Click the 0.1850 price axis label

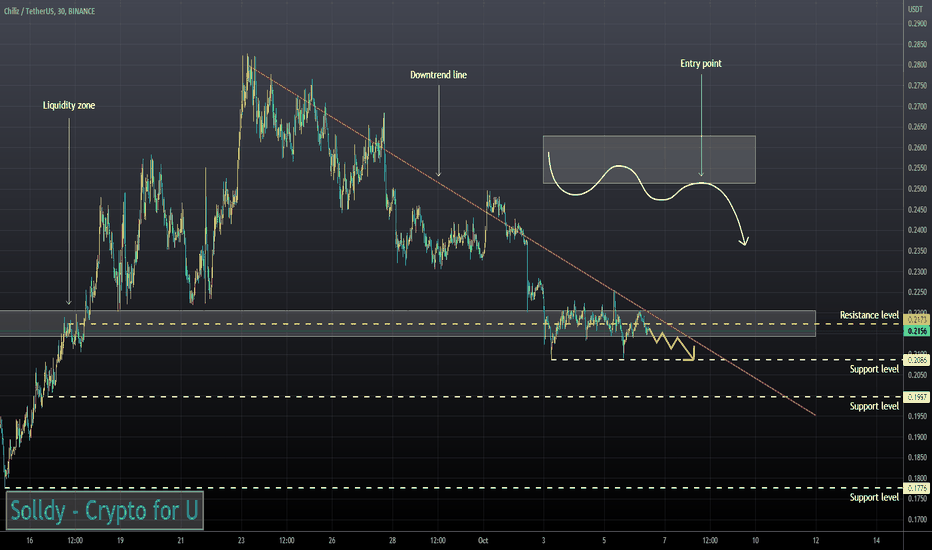tap(917, 457)
